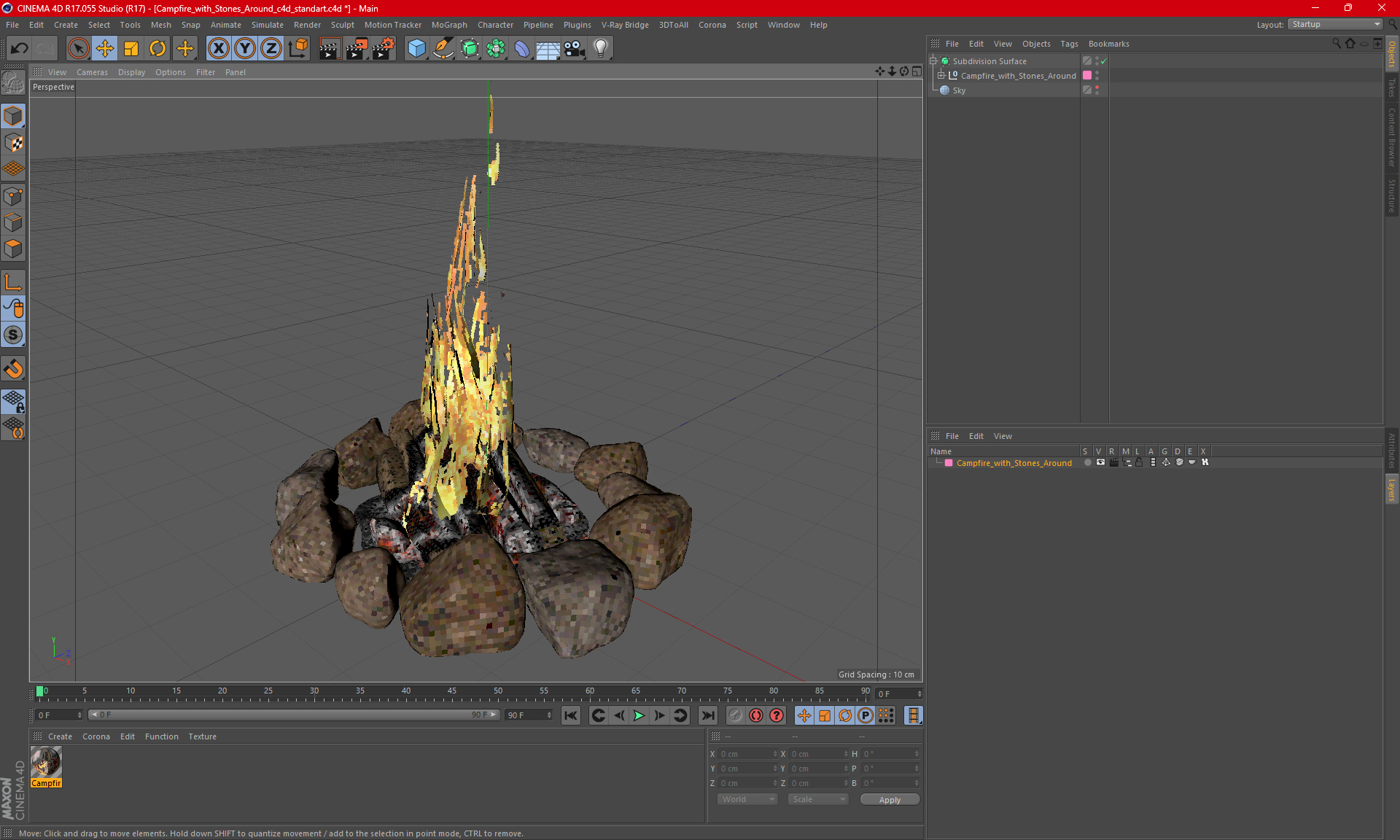Add a Camera object
The height and width of the screenshot is (840, 1400).
click(575, 48)
